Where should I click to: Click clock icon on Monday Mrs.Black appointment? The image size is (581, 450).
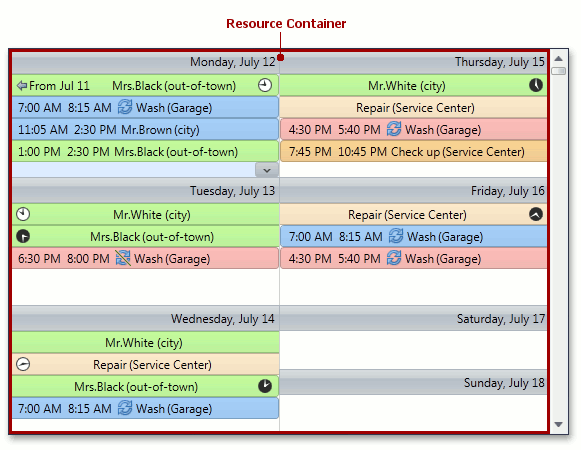(x=265, y=85)
